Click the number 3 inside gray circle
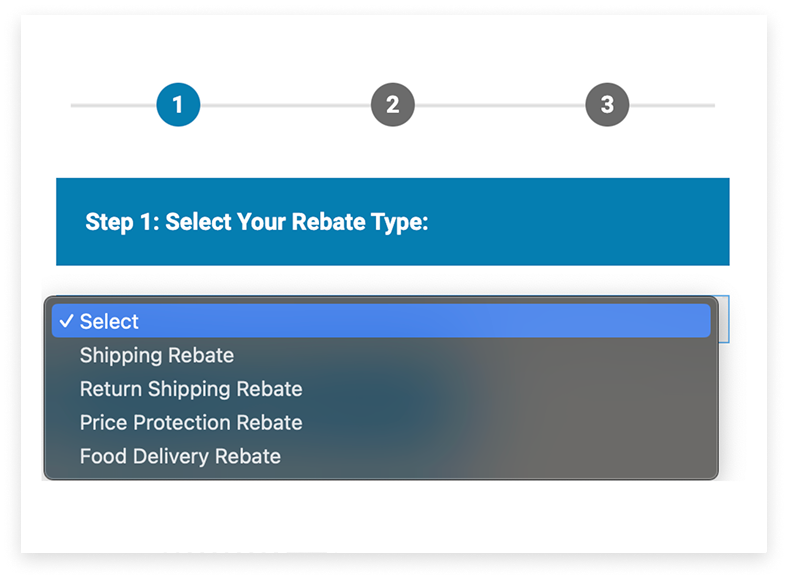The height and width of the screenshot is (579, 787). tap(607, 104)
